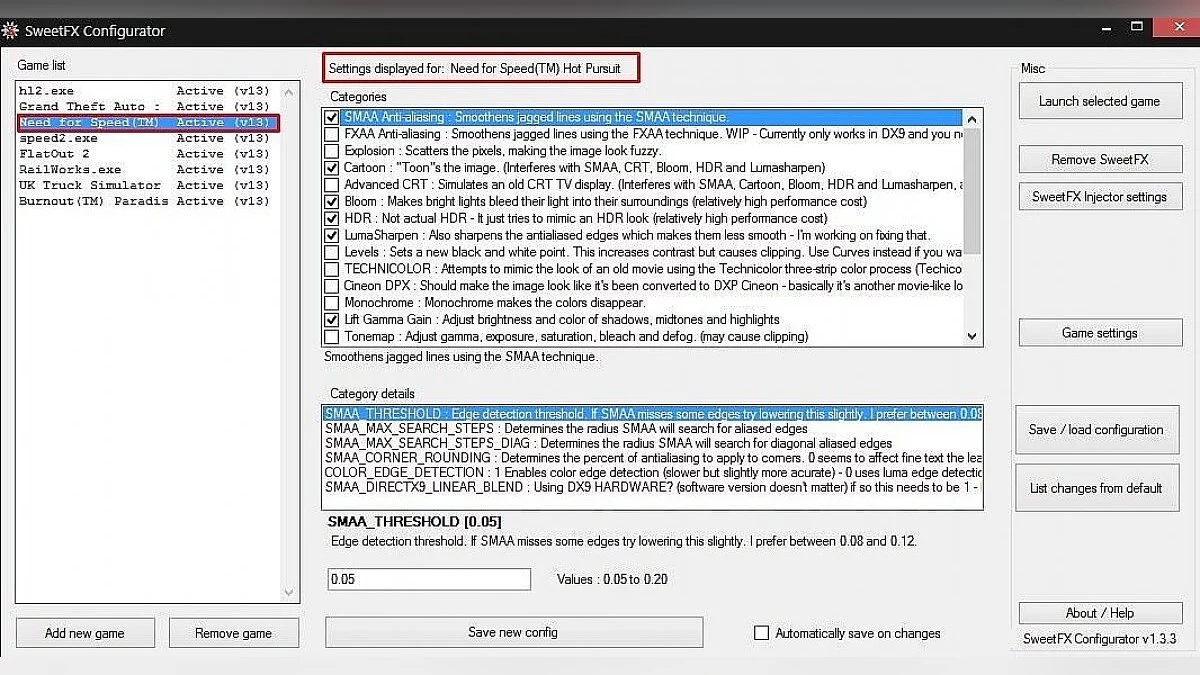Click the SMAA_THRESHOLD value input field
Viewport: 1200px width, 675px height.
[x=429, y=579]
